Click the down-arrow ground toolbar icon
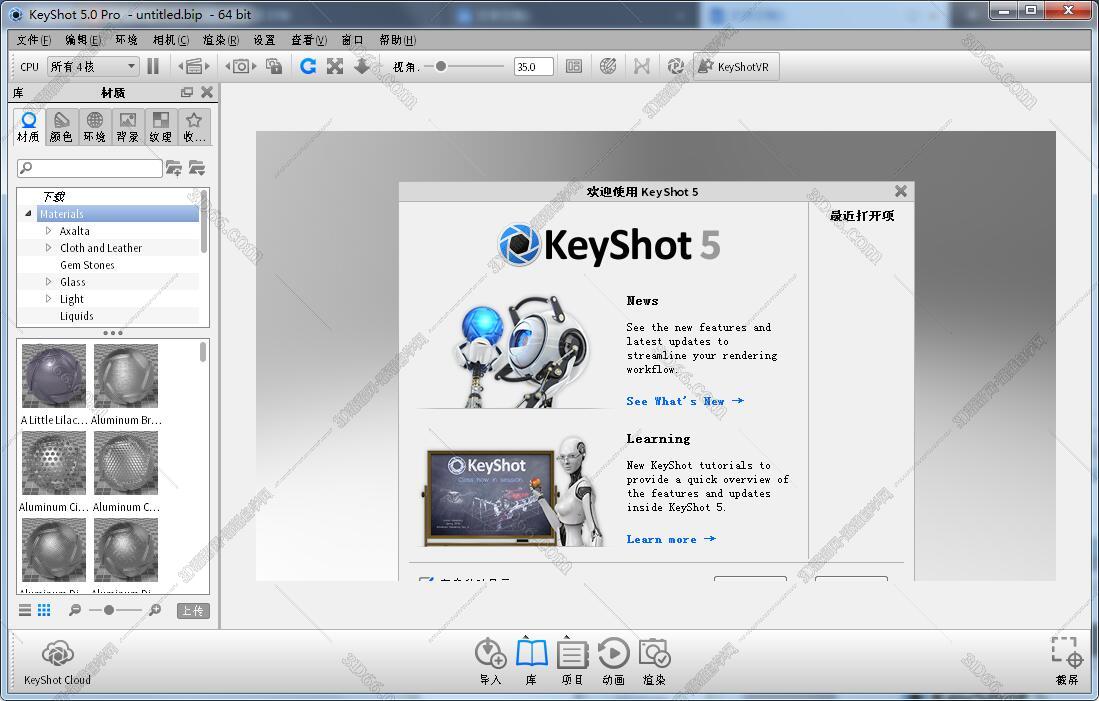Viewport: 1099px width, 701px height. click(x=362, y=67)
